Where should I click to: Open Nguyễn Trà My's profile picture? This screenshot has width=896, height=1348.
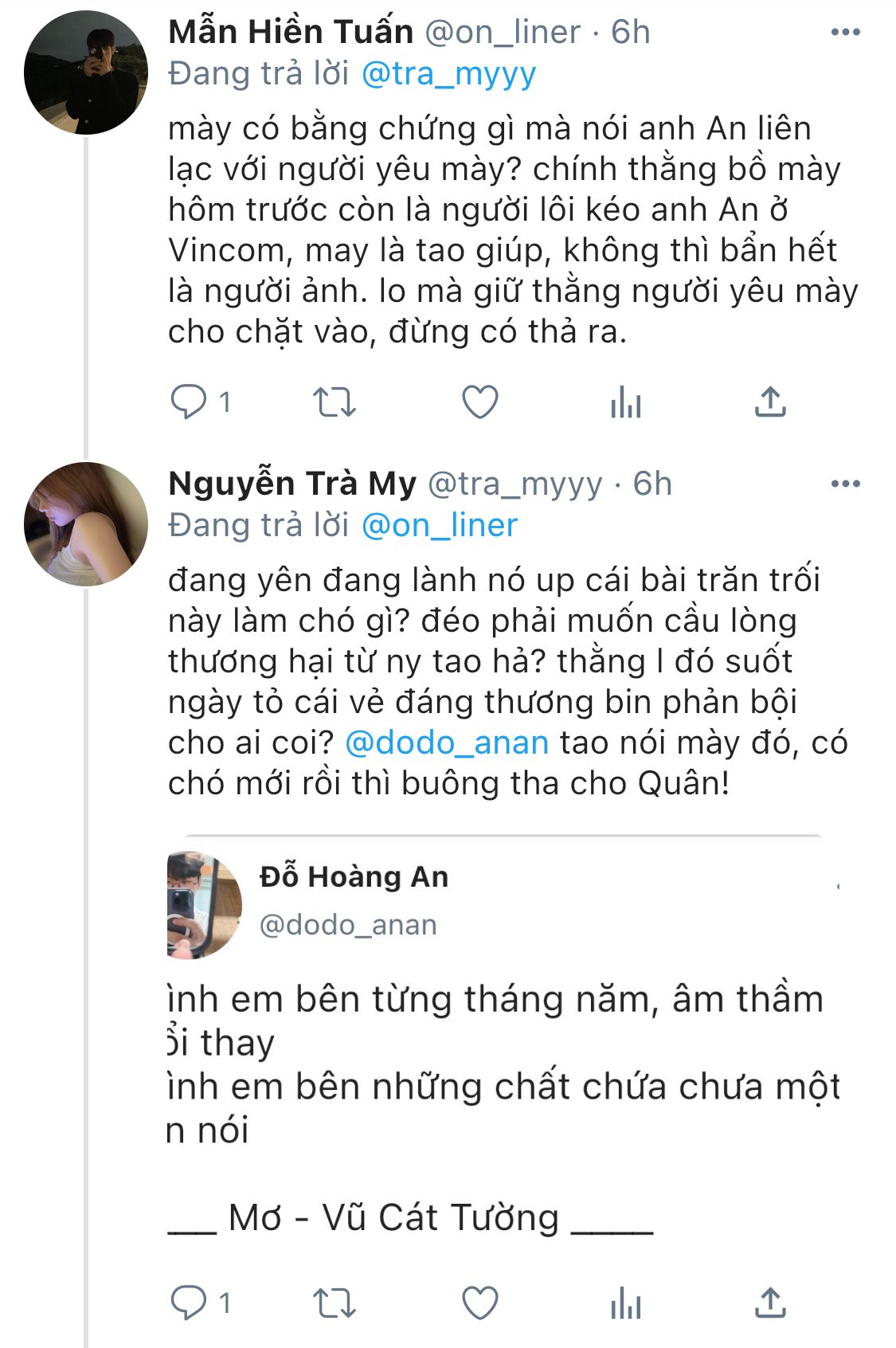[x=86, y=524]
